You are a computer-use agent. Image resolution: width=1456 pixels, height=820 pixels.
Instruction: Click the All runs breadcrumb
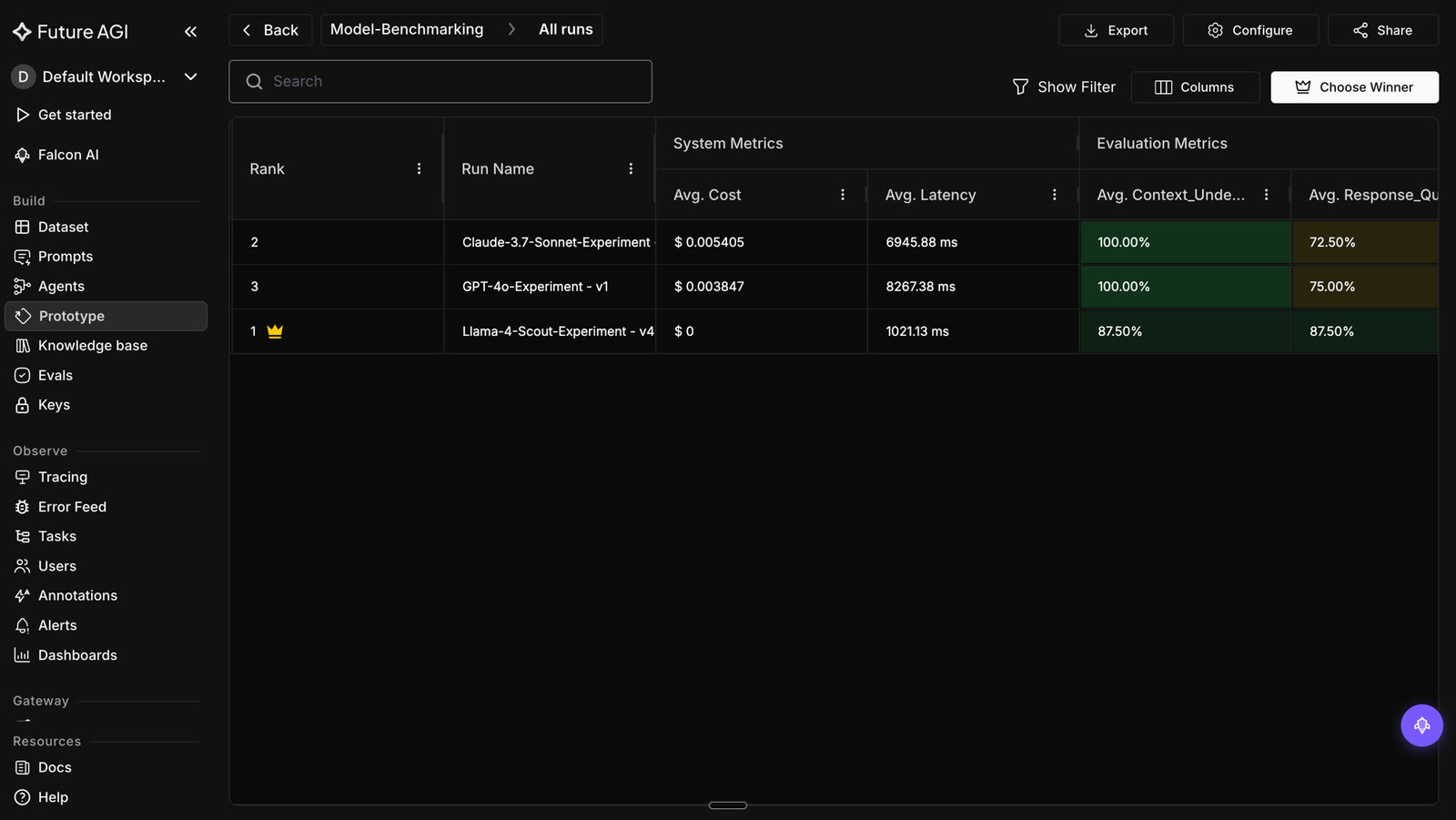pyautogui.click(x=566, y=29)
